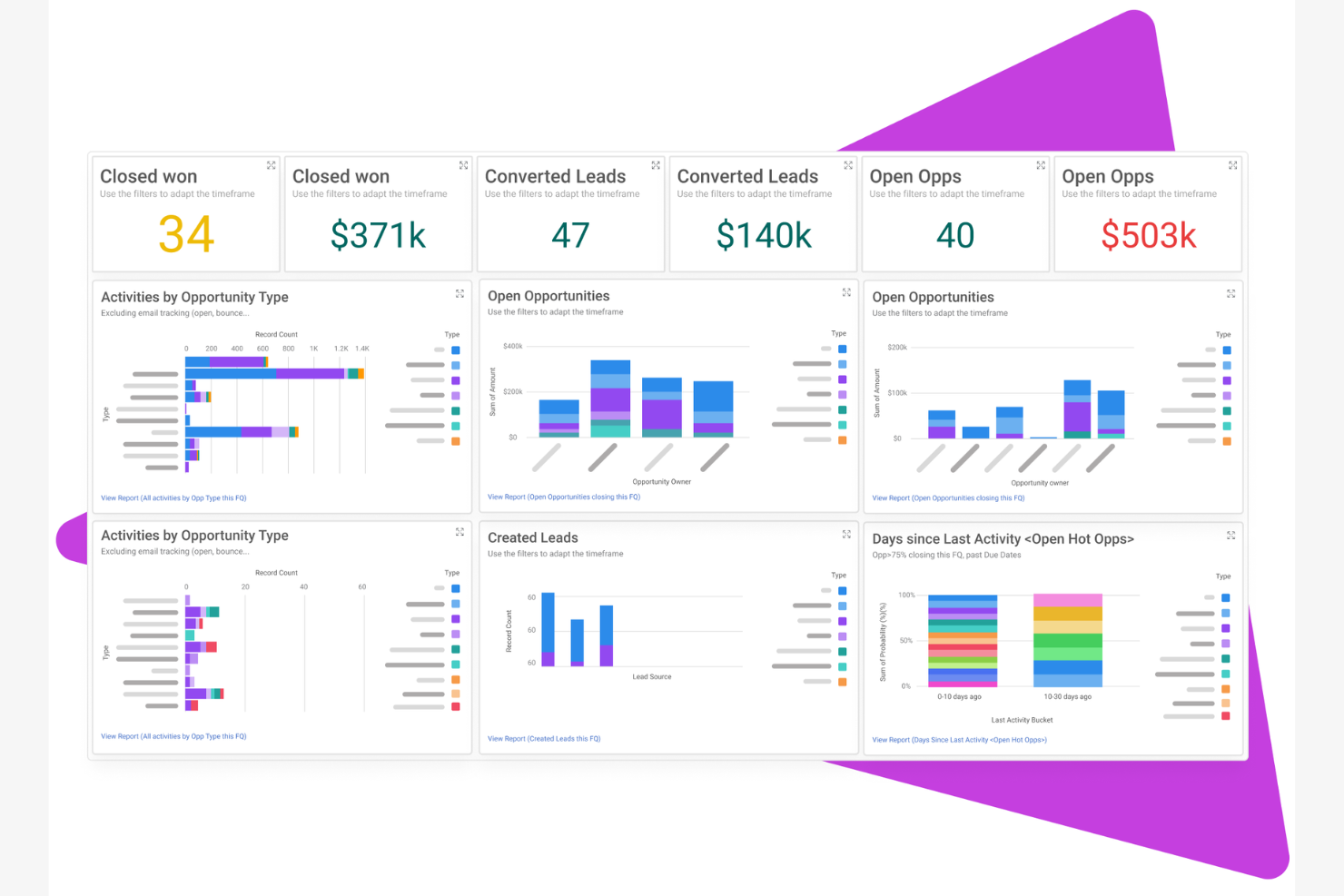Select the yellow 34 Closed won value
1344x896 pixels.
pos(186,234)
